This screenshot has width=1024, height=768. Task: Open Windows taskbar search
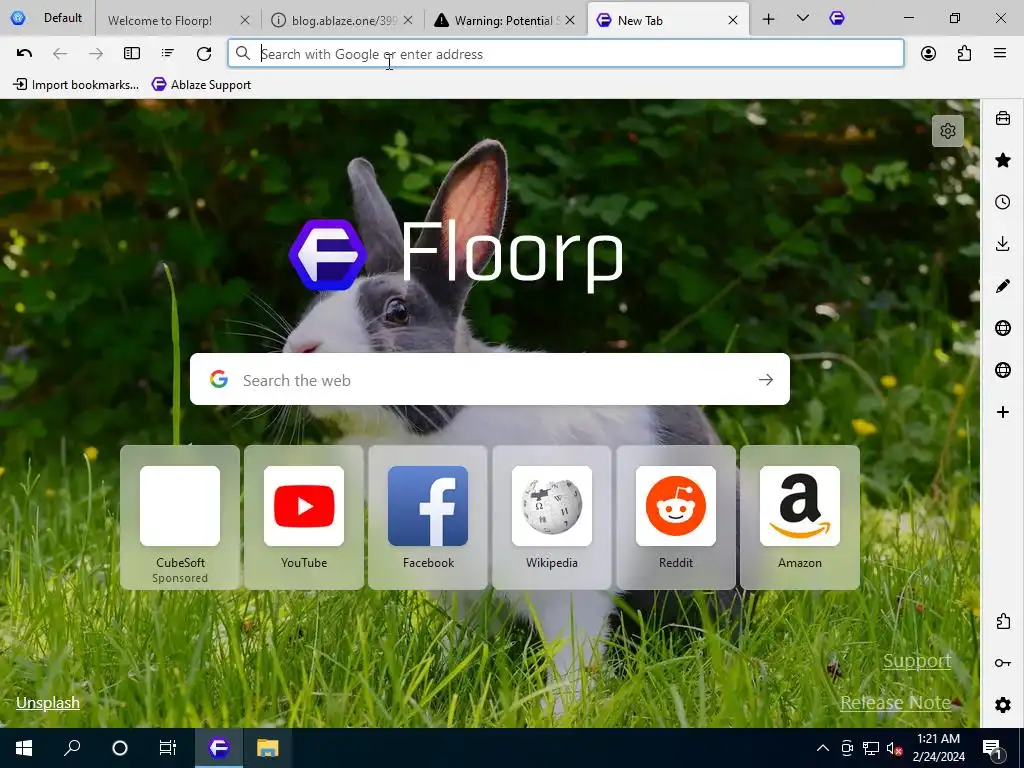pyautogui.click(x=72, y=748)
